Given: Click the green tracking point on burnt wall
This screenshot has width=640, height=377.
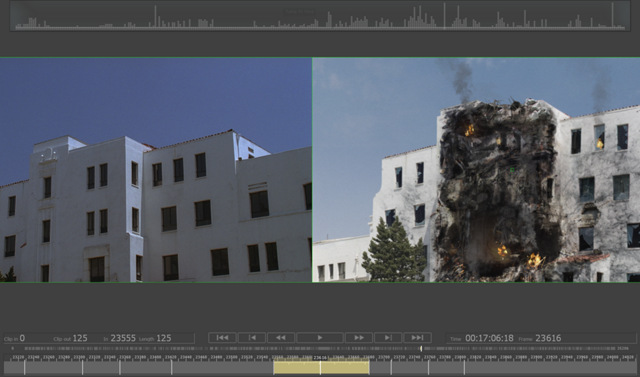Looking at the screenshot, I should [512, 170].
